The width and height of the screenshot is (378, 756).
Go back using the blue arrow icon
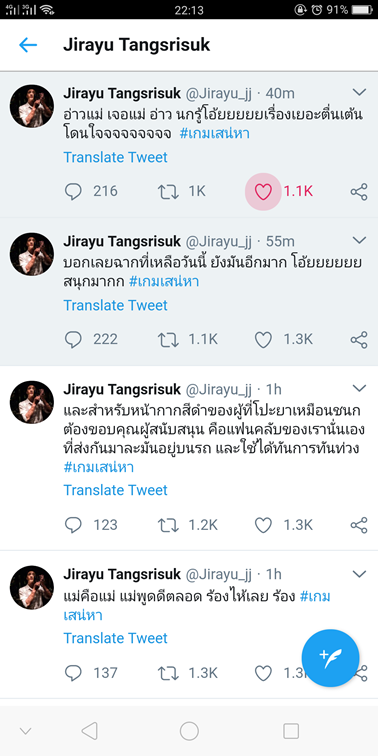28,45
